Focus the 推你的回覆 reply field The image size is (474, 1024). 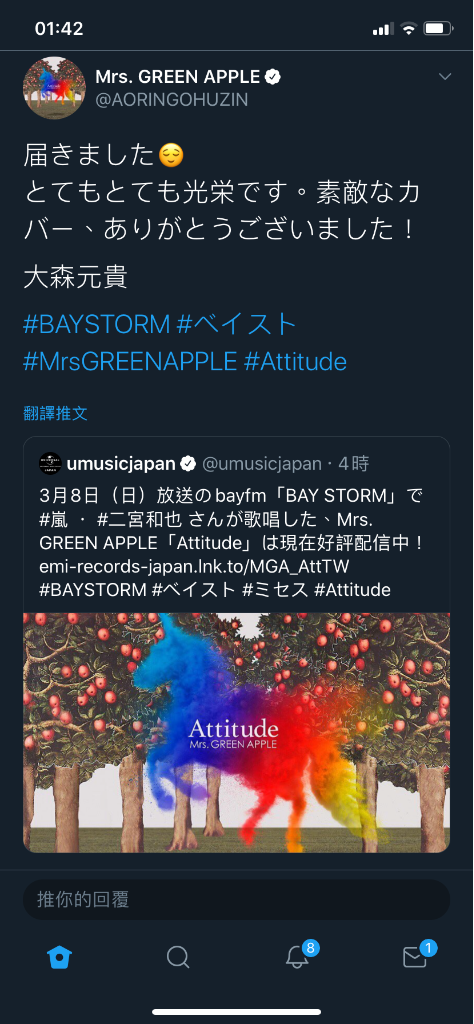click(x=236, y=899)
